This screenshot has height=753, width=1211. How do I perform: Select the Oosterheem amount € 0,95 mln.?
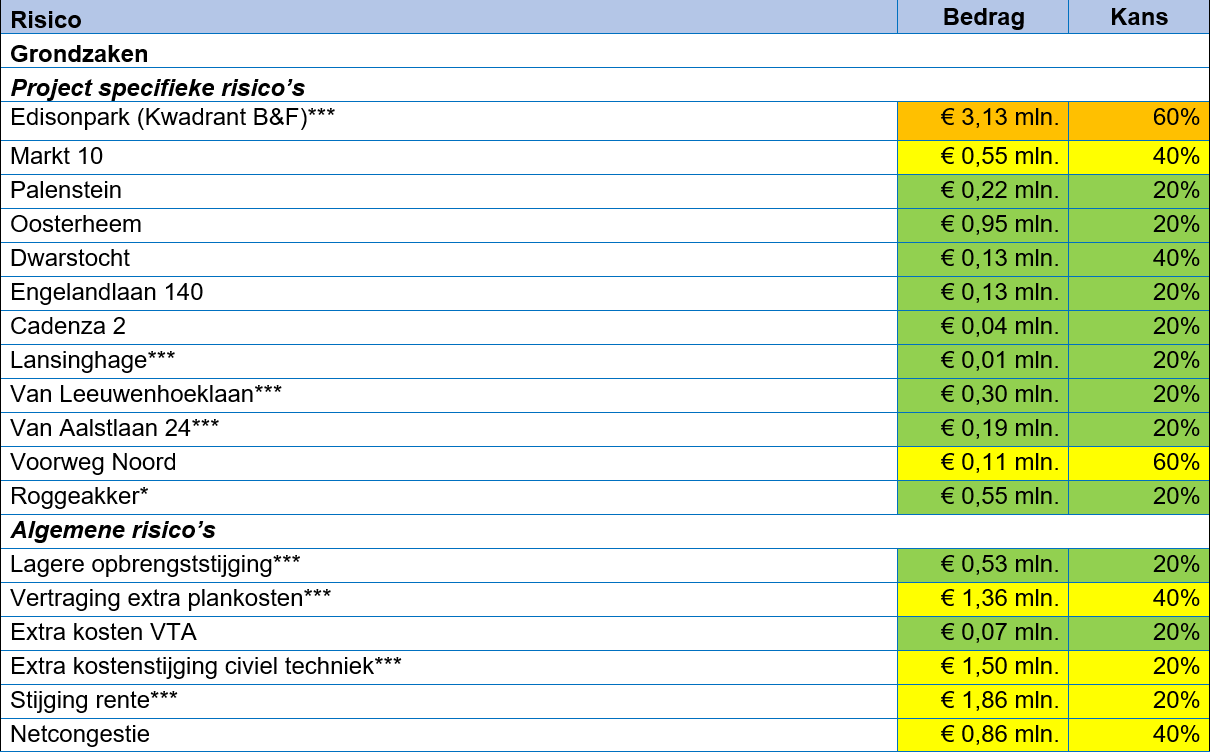(983, 224)
